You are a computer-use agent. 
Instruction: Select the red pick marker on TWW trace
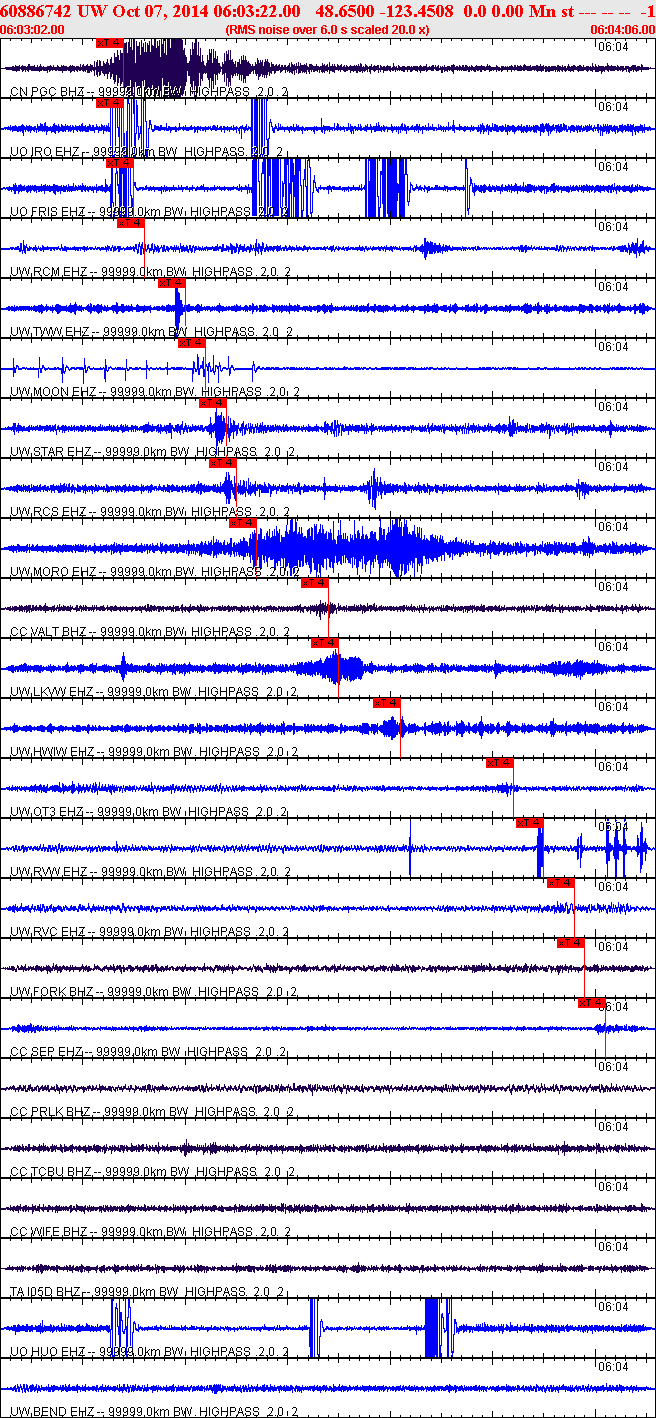[x=172, y=283]
